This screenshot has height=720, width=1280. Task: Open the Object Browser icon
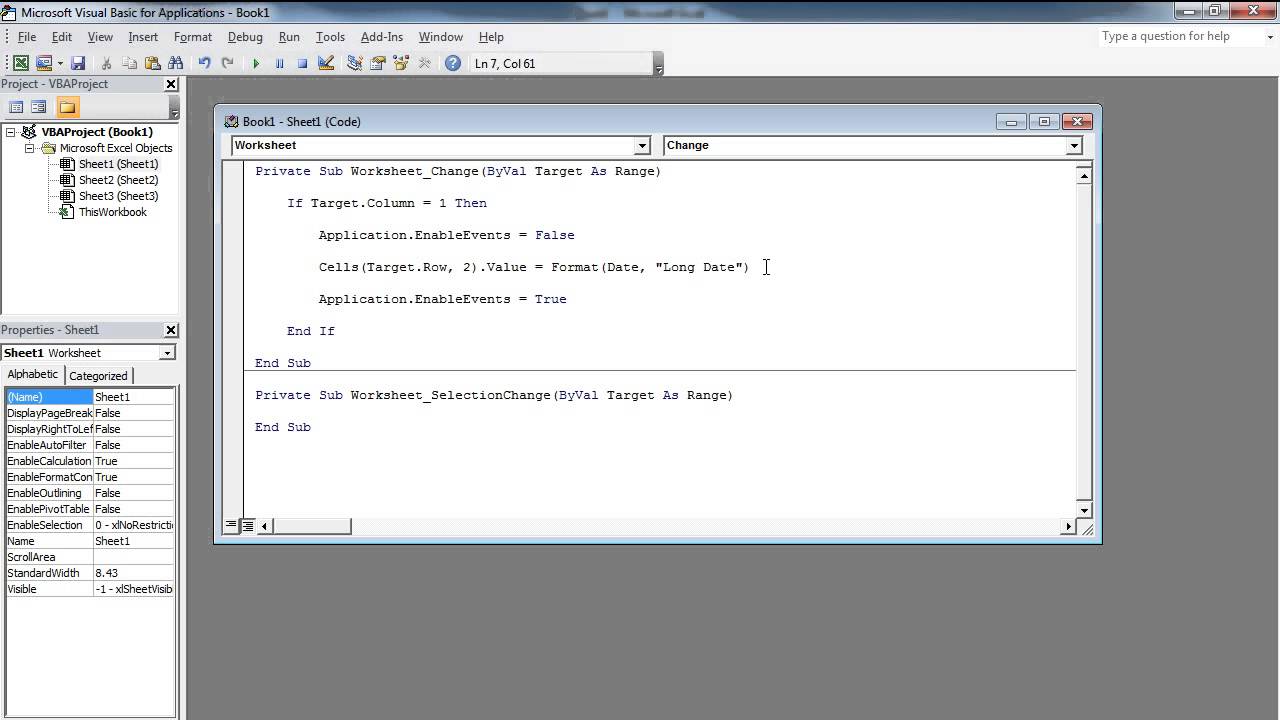(x=401, y=63)
